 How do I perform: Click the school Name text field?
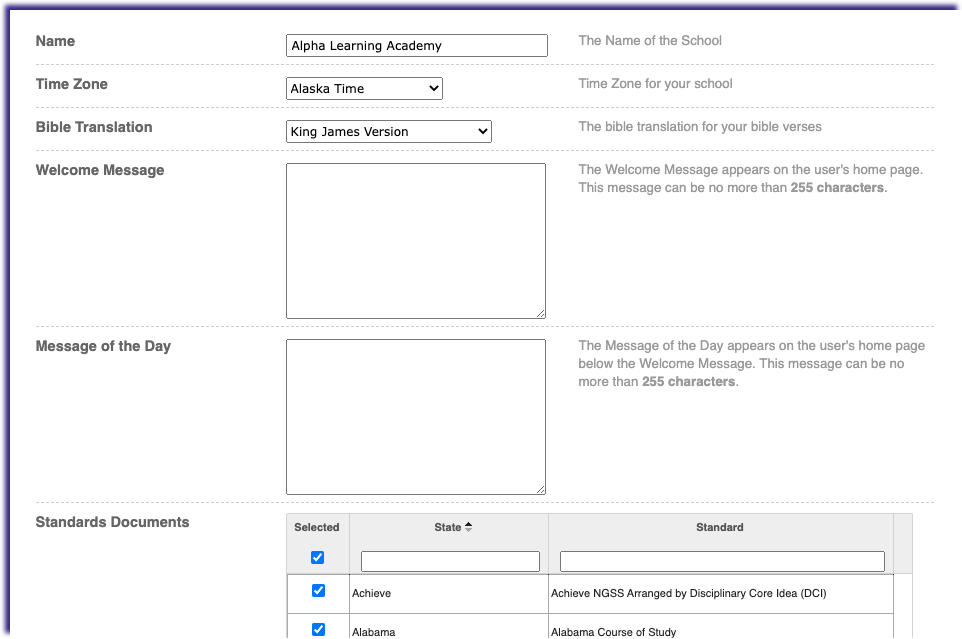pos(416,45)
